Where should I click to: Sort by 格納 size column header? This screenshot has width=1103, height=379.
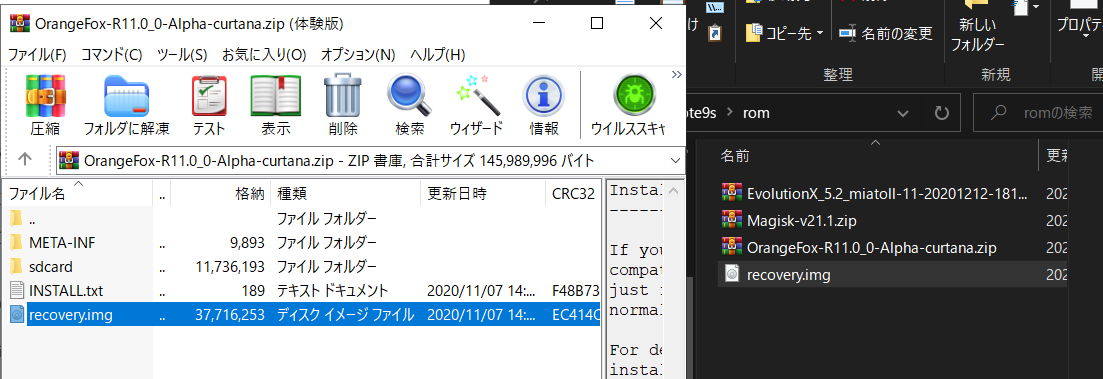[x=220, y=193]
